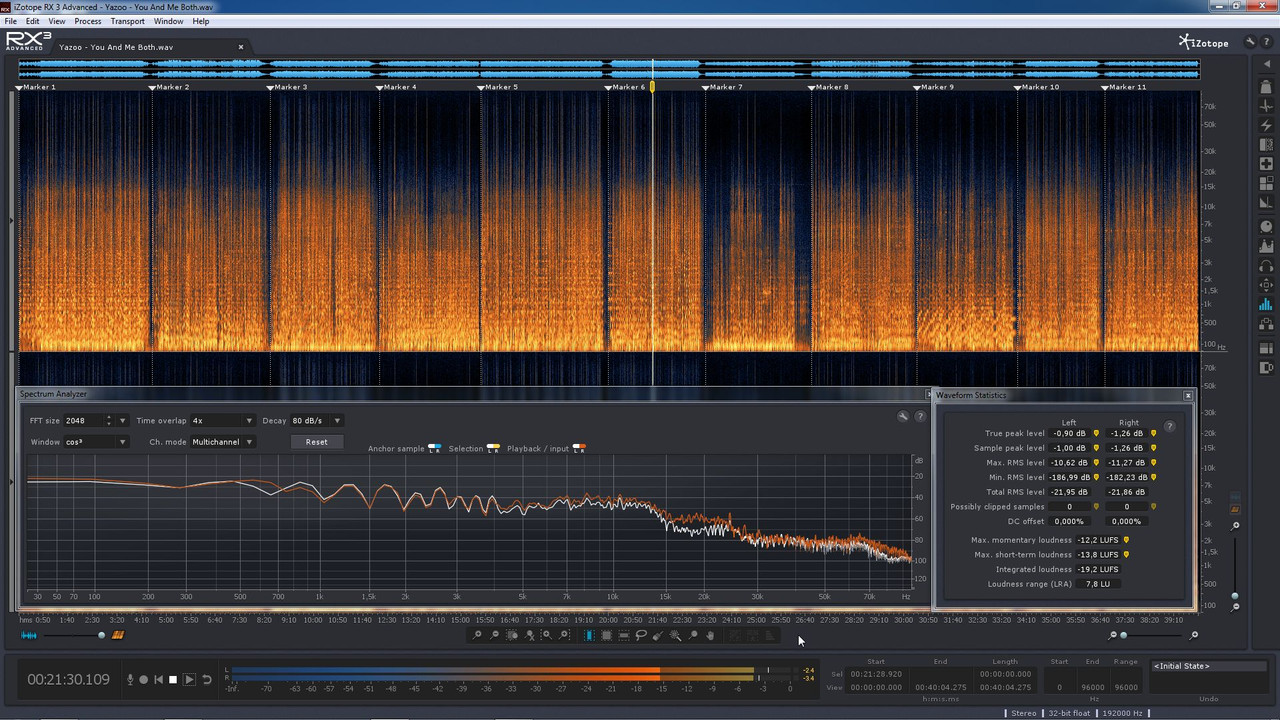Screen dimensions: 1280x720
Task: Select the Time-frequency selection tool
Action: click(606, 635)
